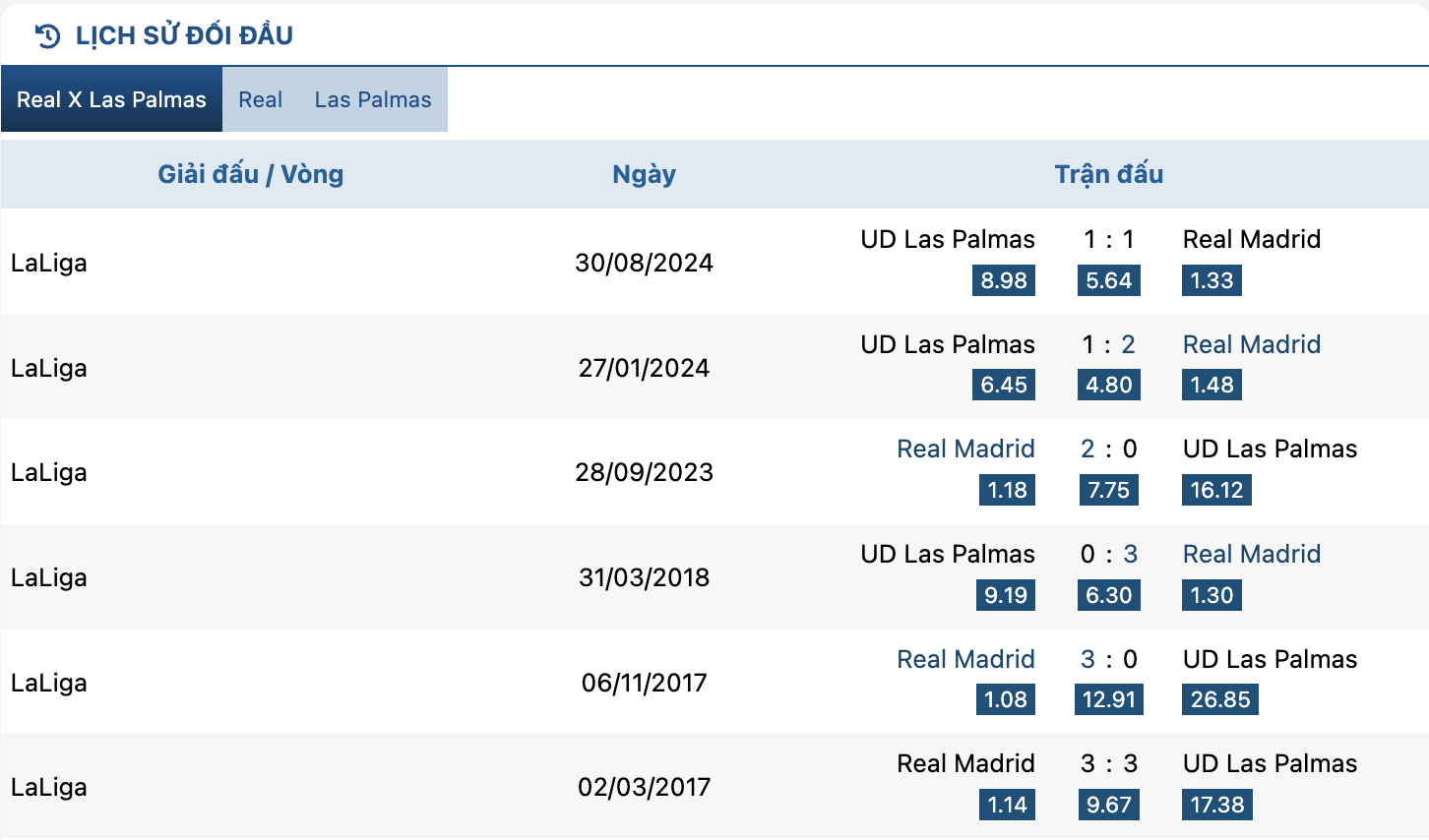Open Real Madrid link in 06/11/2017 match
The image size is (1429, 840).
(x=965, y=659)
